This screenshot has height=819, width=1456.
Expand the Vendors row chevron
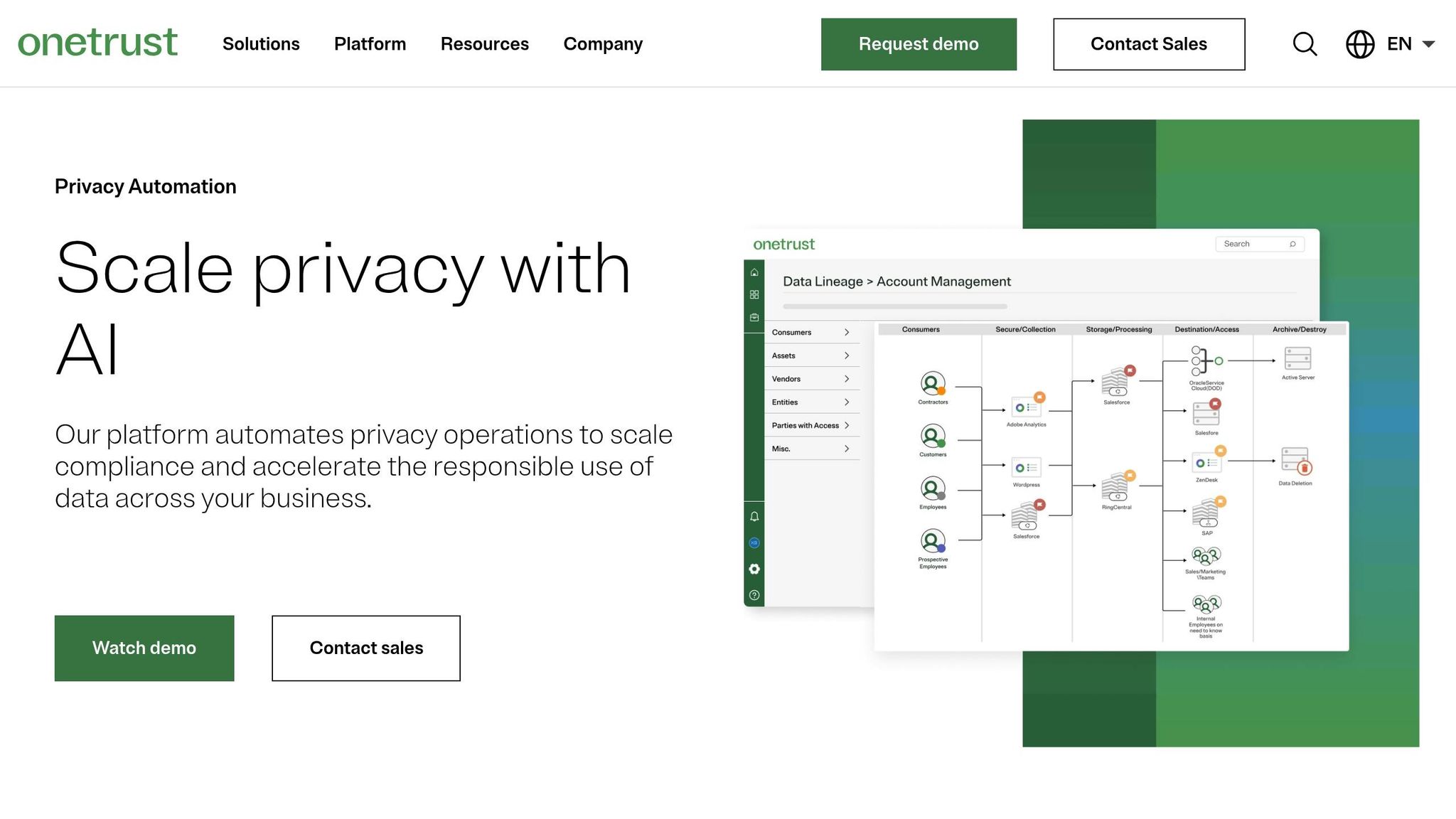click(x=847, y=379)
